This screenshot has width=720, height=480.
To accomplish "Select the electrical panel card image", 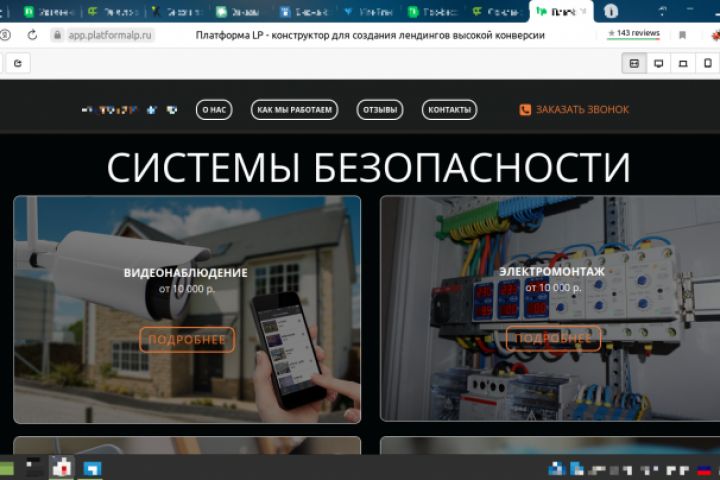I will click(550, 309).
